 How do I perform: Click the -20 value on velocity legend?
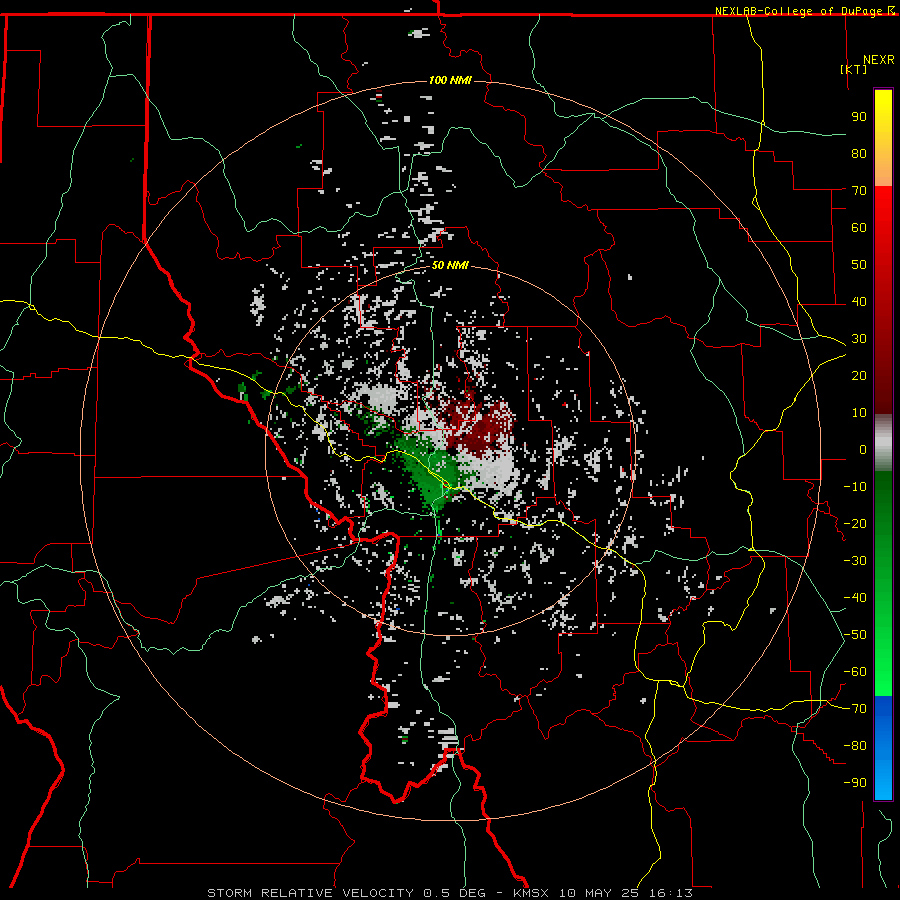pyautogui.click(x=855, y=524)
